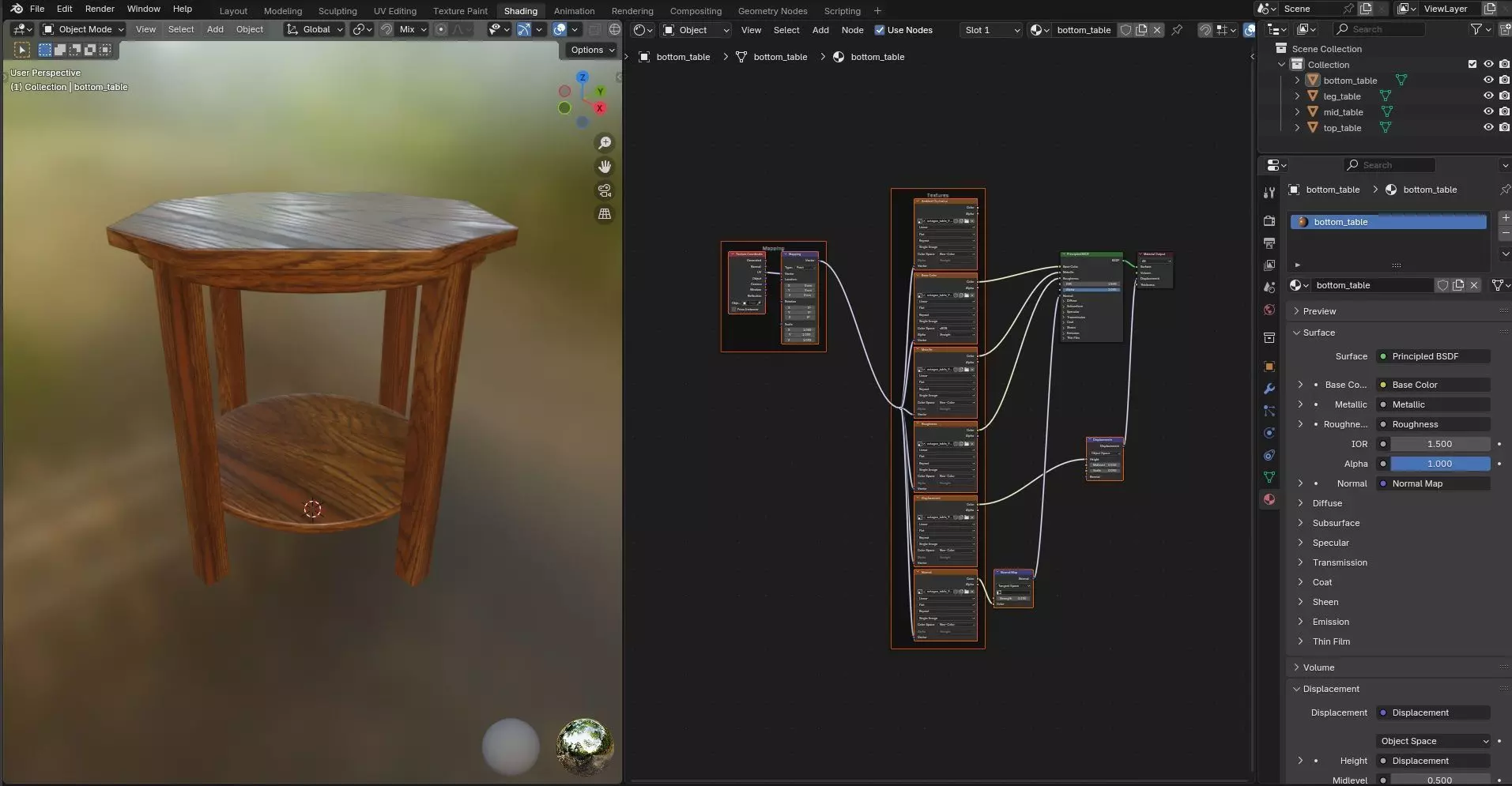The image size is (1512, 786).
Task: Toggle camera view icon in viewport
Action: tap(605, 190)
